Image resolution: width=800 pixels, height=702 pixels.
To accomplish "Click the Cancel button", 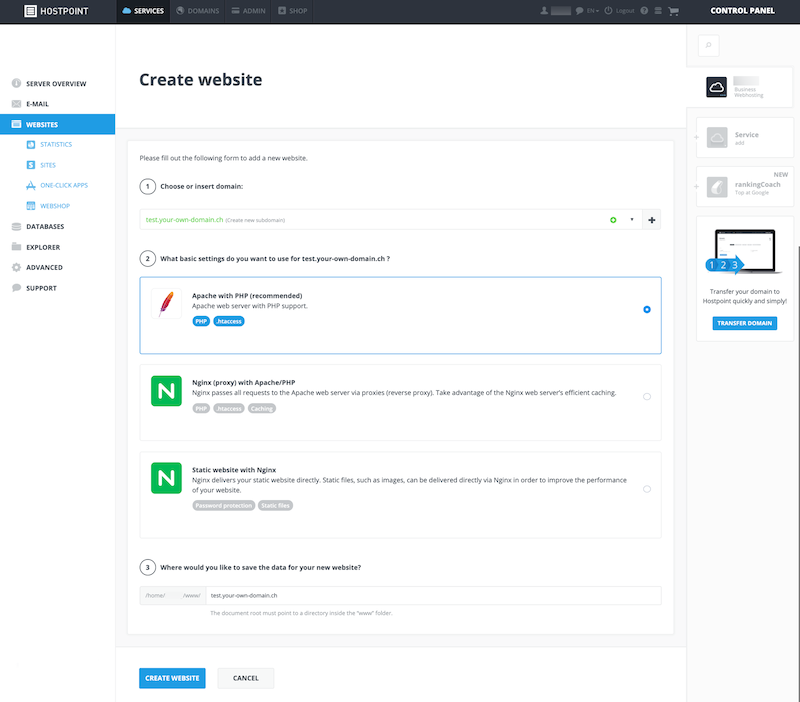I will click(x=246, y=678).
